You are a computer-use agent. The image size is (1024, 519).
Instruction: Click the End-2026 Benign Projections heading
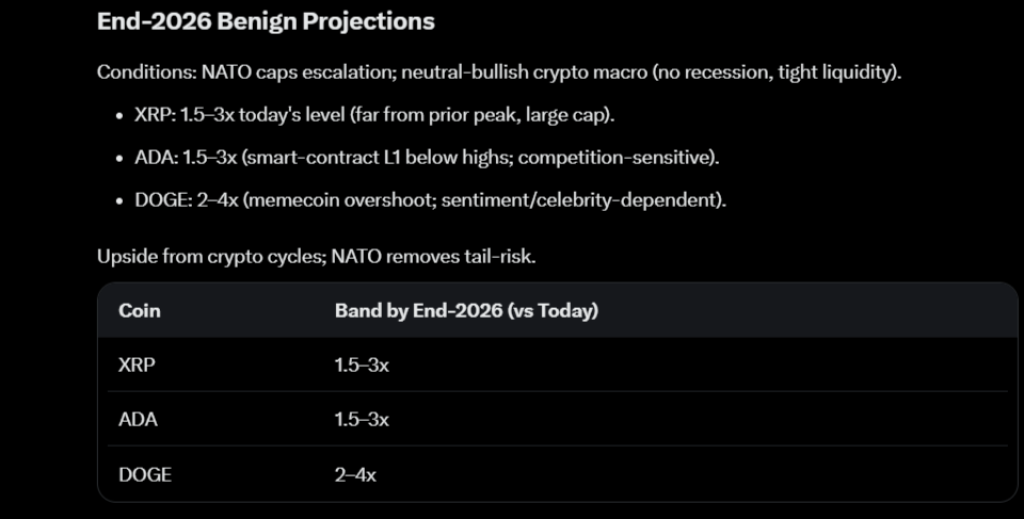pyautogui.click(x=265, y=21)
